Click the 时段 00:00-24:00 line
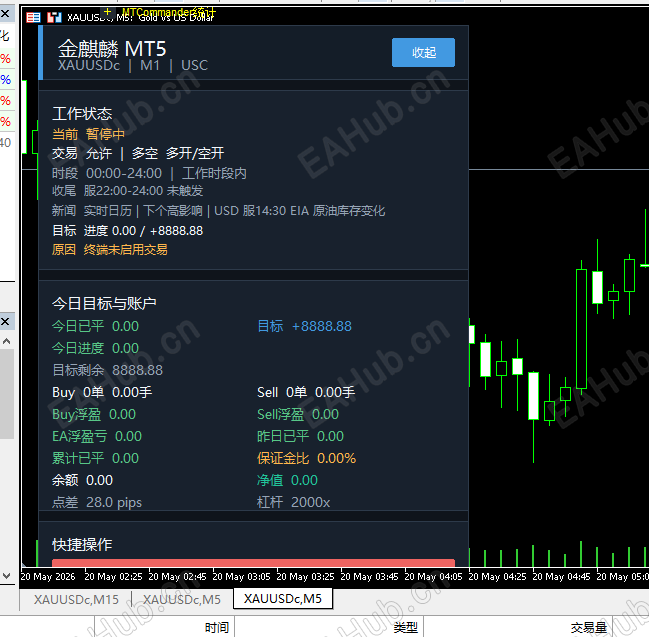649x637 pixels. coord(149,173)
